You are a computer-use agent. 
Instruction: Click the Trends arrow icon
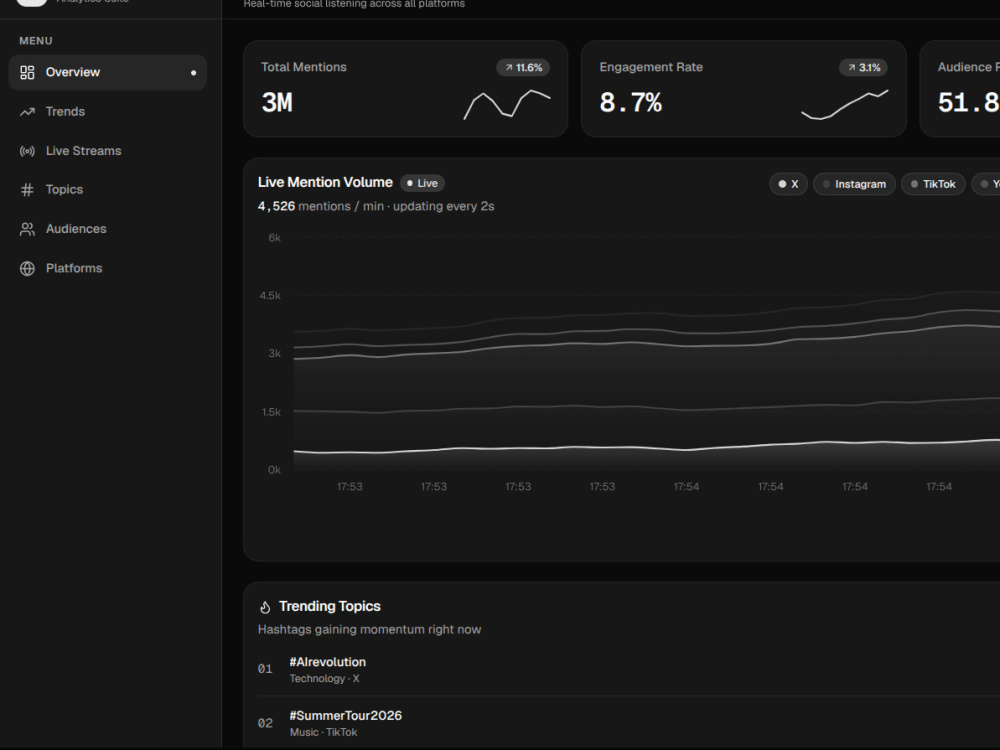[27, 112]
